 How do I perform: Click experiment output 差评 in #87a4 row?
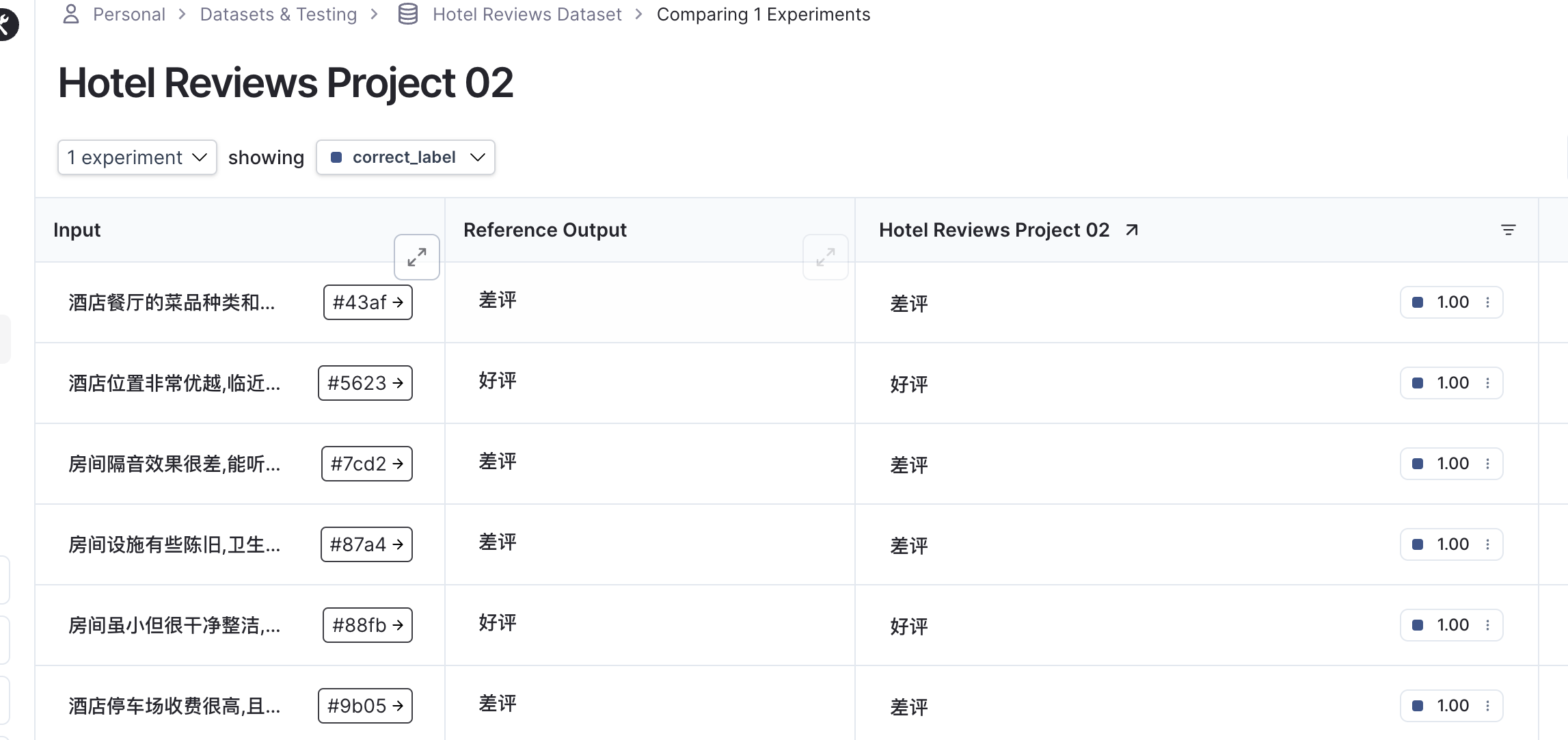909,546
